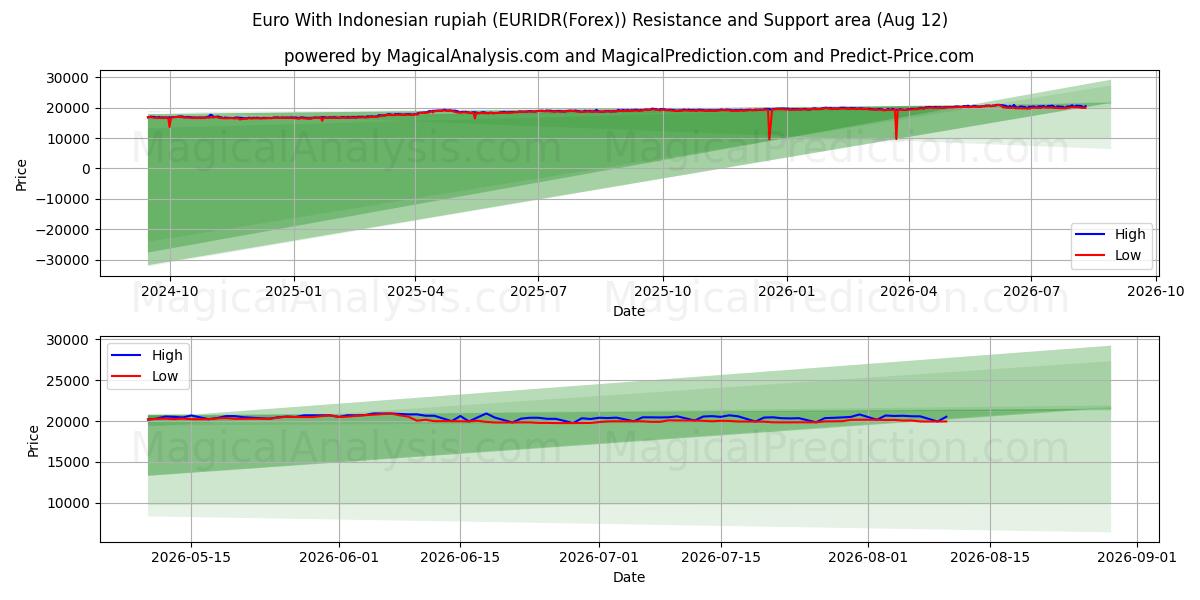Click the '2026-01' date tick label
The image size is (1200, 600).
pyautogui.click(x=786, y=292)
